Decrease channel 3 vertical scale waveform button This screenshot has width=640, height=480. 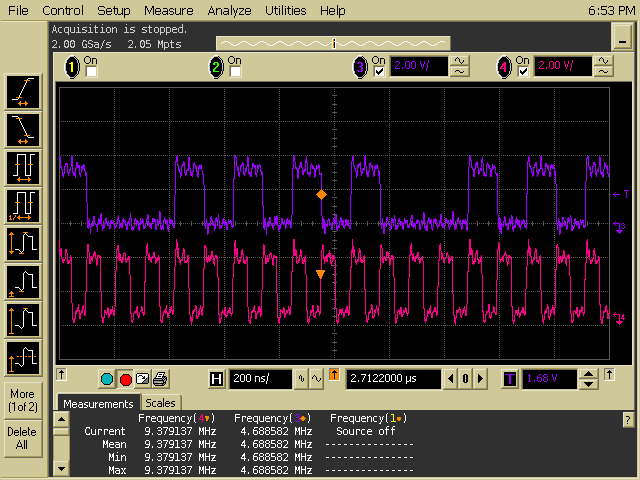pyautogui.click(x=460, y=72)
